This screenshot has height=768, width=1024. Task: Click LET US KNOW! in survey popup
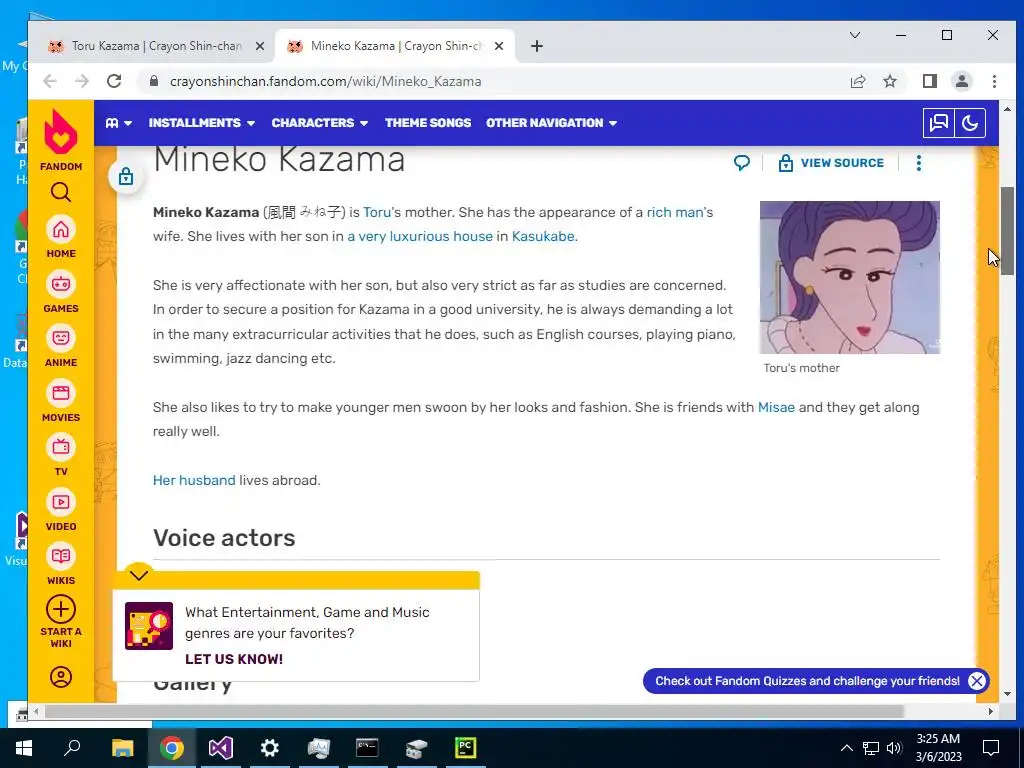[x=234, y=659]
